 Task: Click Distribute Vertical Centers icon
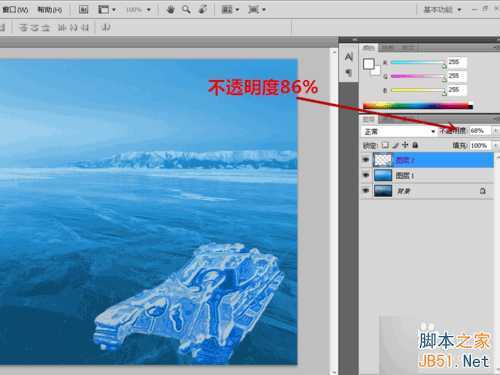tap(35, 28)
